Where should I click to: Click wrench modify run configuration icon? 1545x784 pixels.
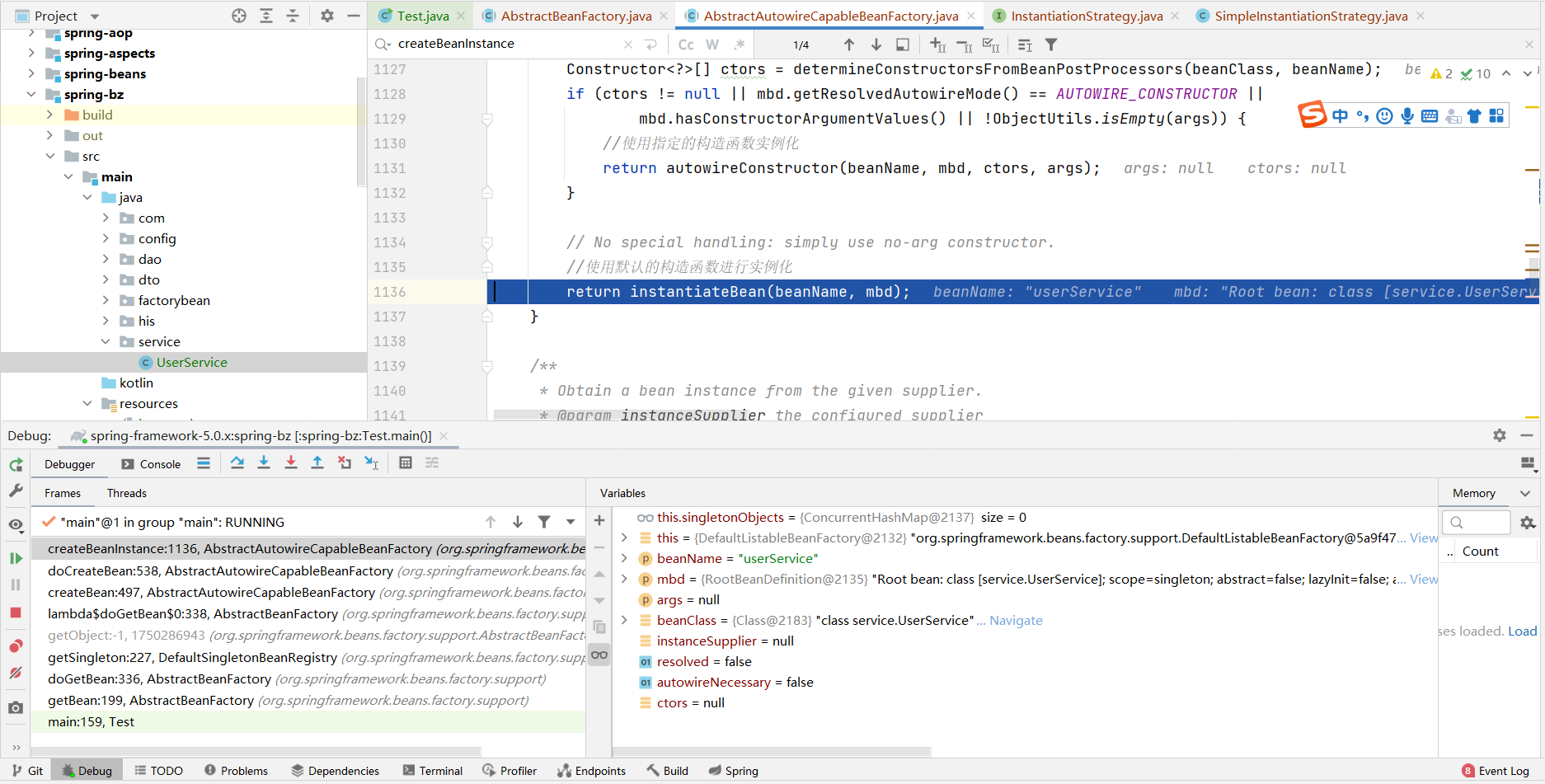pyautogui.click(x=16, y=491)
